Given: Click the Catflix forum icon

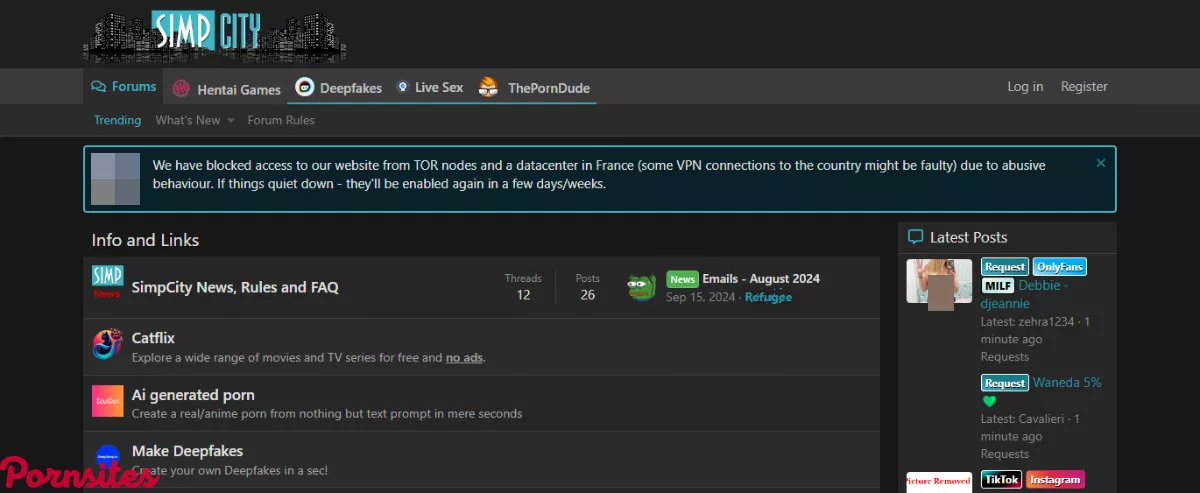Looking at the screenshot, I should click(x=107, y=344).
